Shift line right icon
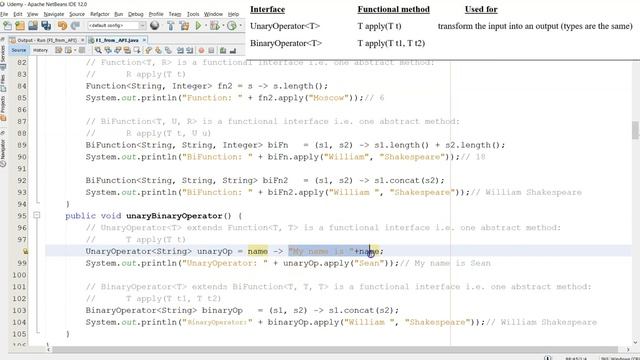Image resolution: width=640 pixels, height=360 pixels. (x=190, y=50)
